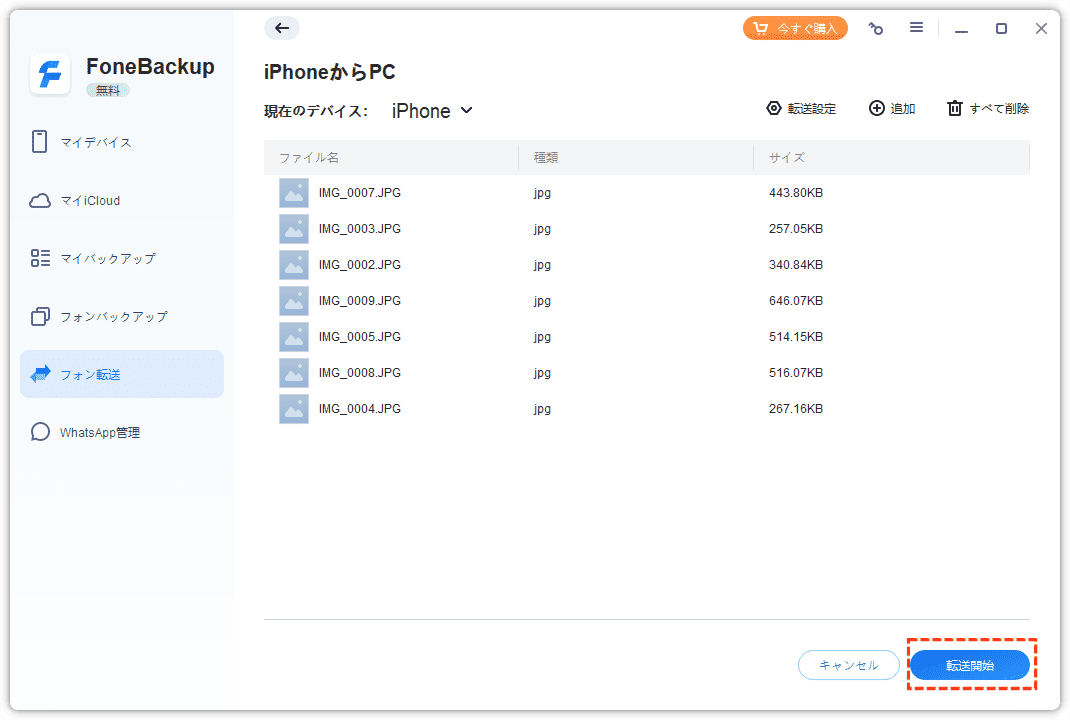Click 転送開始 to start the transfer
The height and width of the screenshot is (720, 1070).
coord(969,665)
